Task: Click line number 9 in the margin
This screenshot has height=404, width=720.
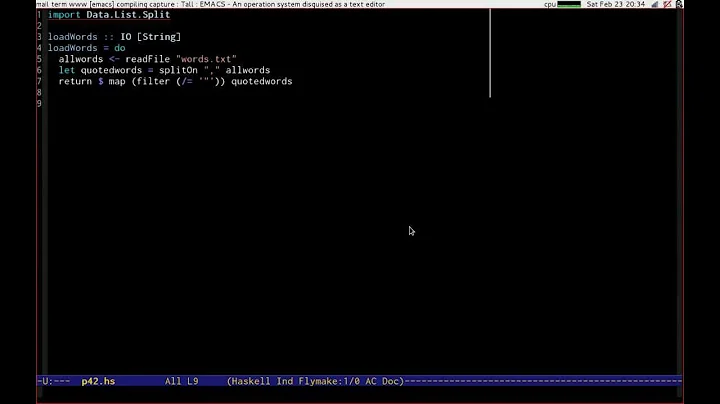Action: coord(39,103)
